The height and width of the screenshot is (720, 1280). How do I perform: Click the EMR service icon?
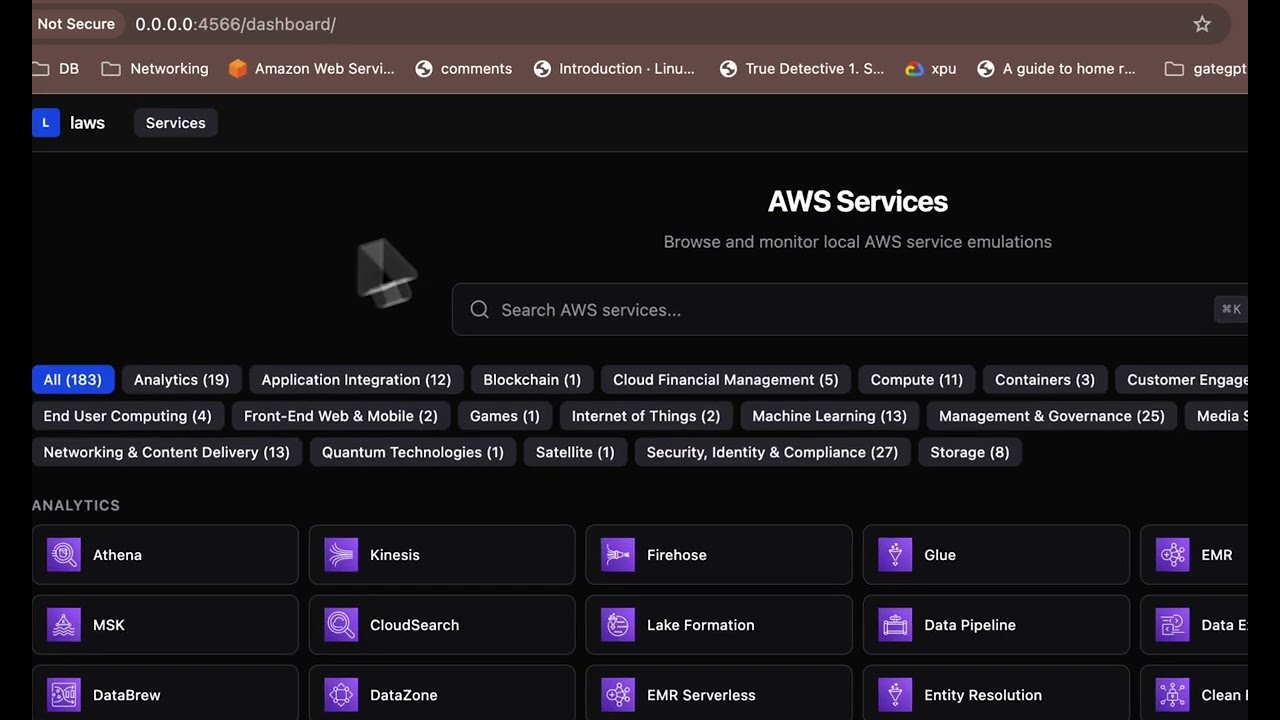click(x=1172, y=555)
